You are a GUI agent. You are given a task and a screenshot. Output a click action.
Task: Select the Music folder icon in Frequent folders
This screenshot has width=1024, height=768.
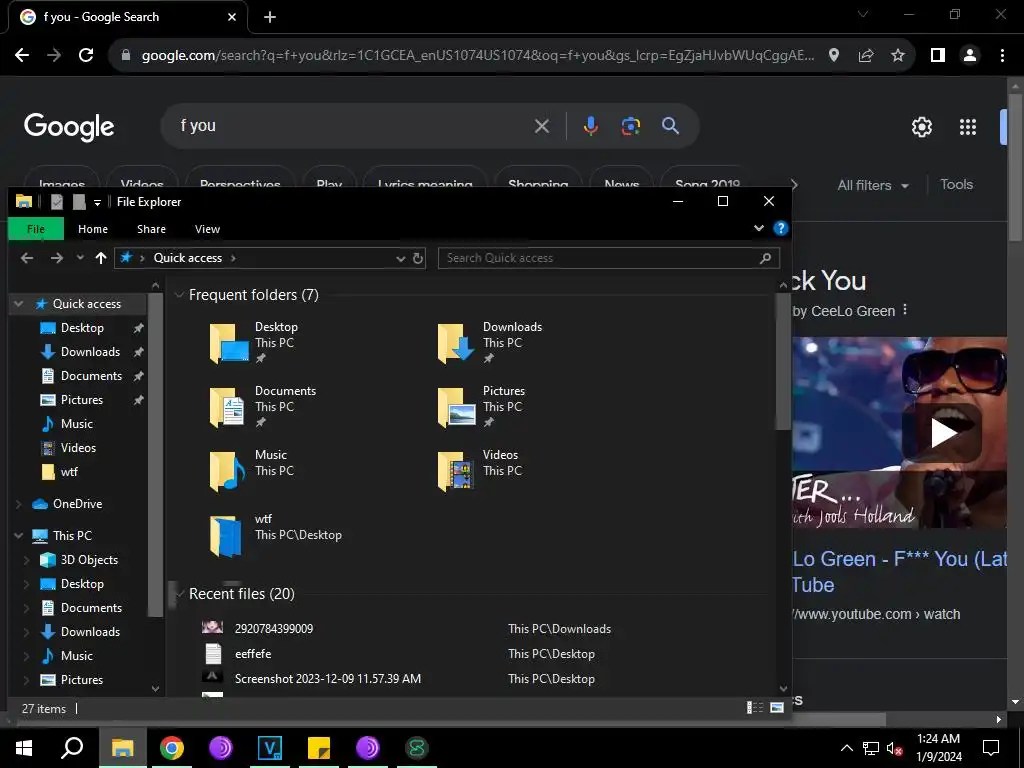[227, 471]
